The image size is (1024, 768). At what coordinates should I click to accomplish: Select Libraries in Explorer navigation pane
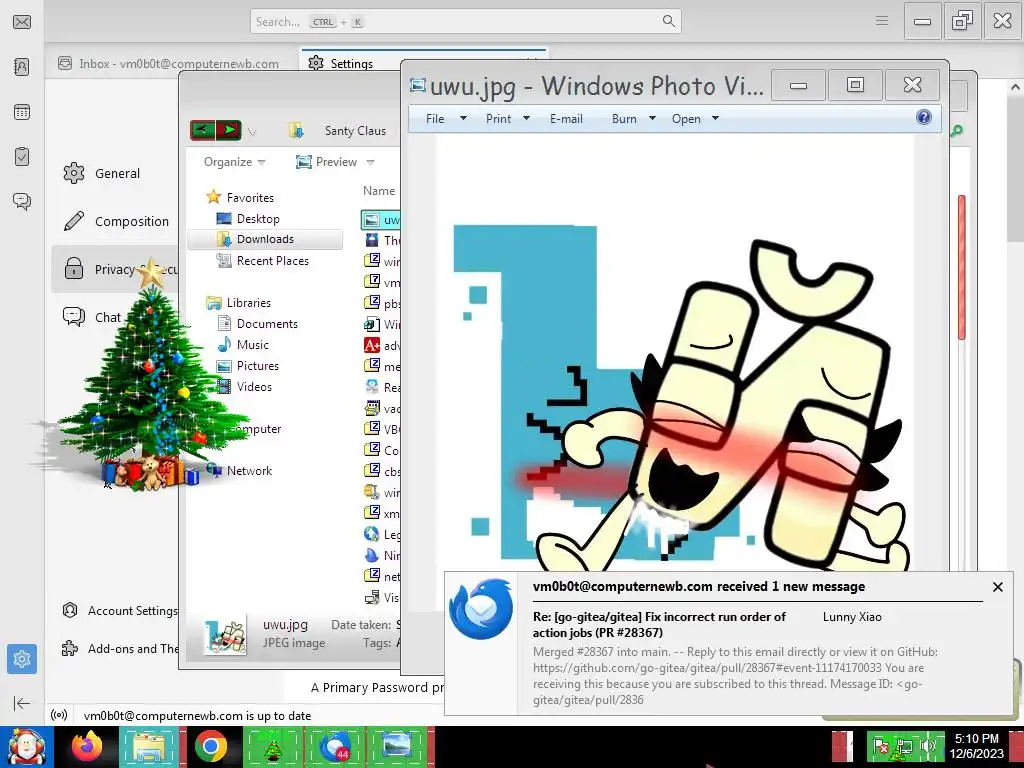(238, 302)
